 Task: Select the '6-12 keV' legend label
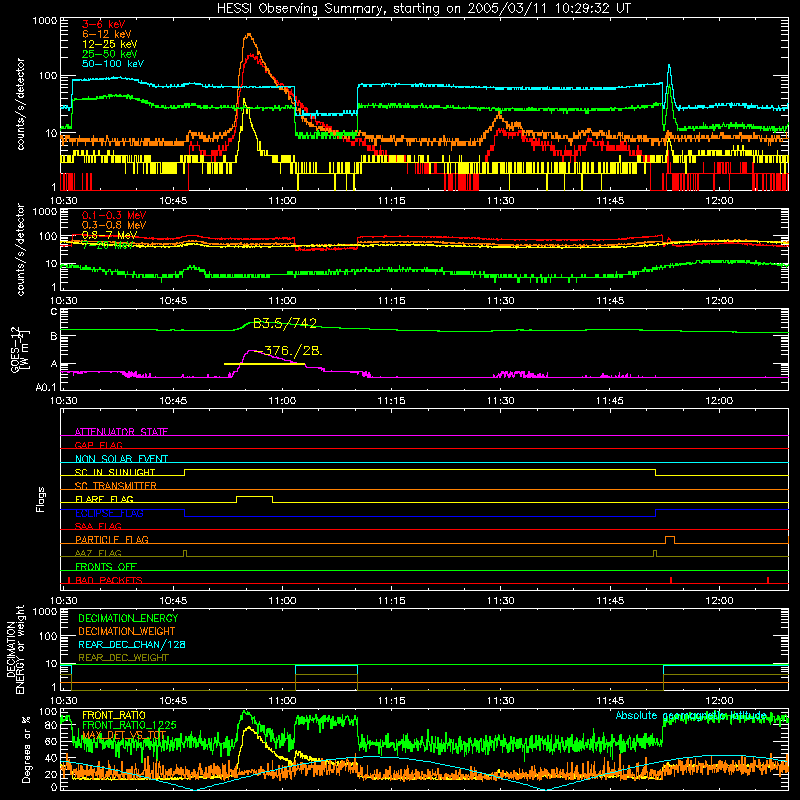(107, 34)
